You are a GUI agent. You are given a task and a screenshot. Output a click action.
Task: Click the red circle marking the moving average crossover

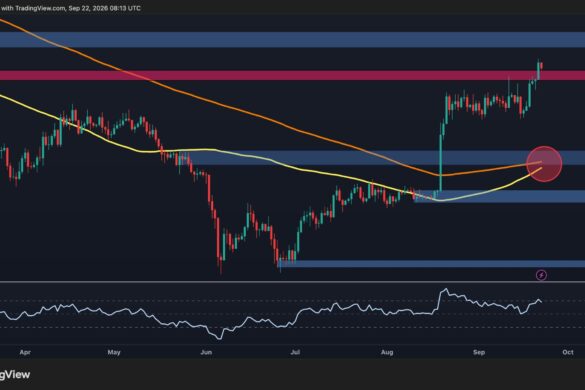pyautogui.click(x=544, y=164)
